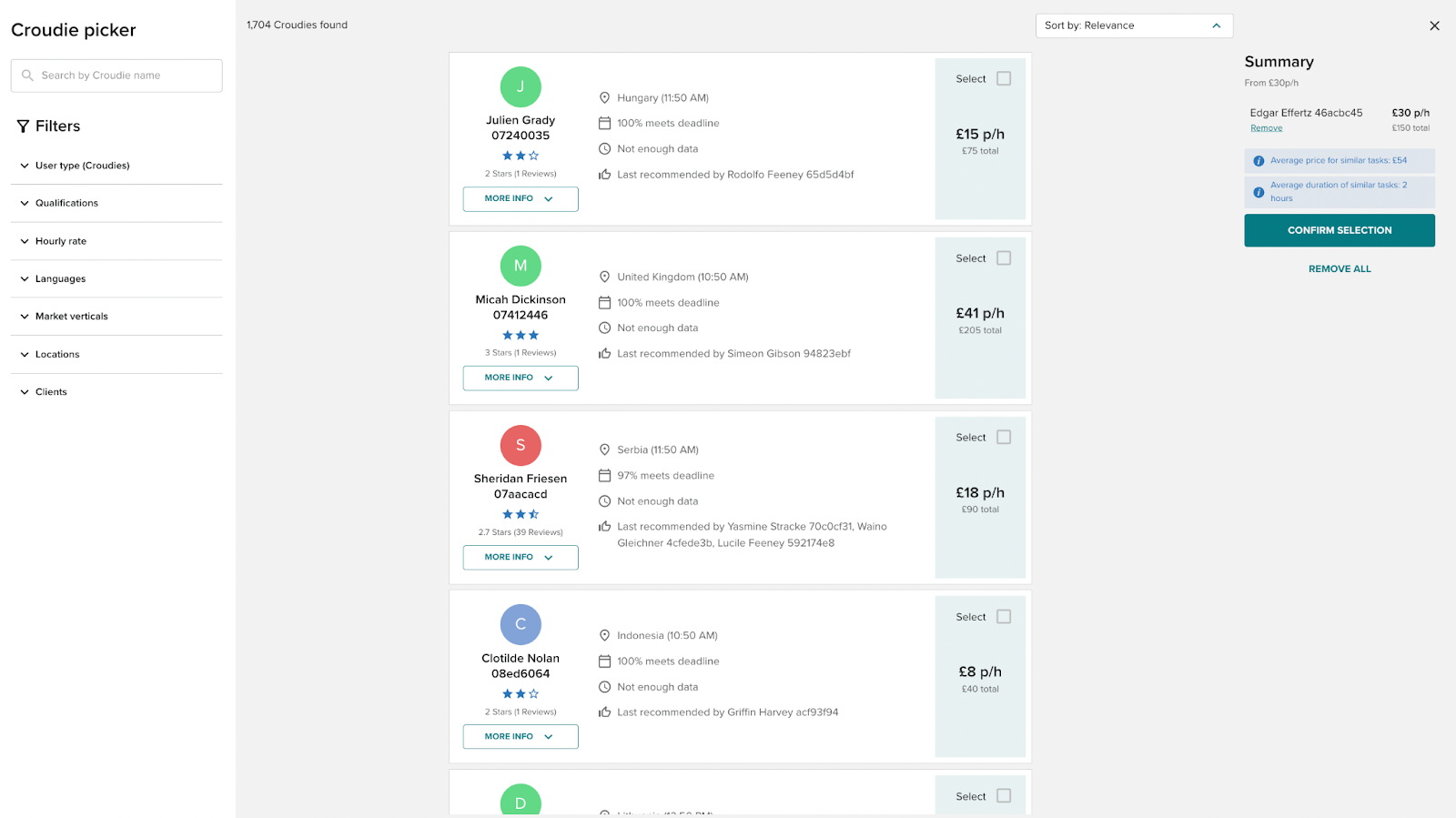Expand User type (Croudies) filter
This screenshot has height=818, width=1456.
(116, 166)
